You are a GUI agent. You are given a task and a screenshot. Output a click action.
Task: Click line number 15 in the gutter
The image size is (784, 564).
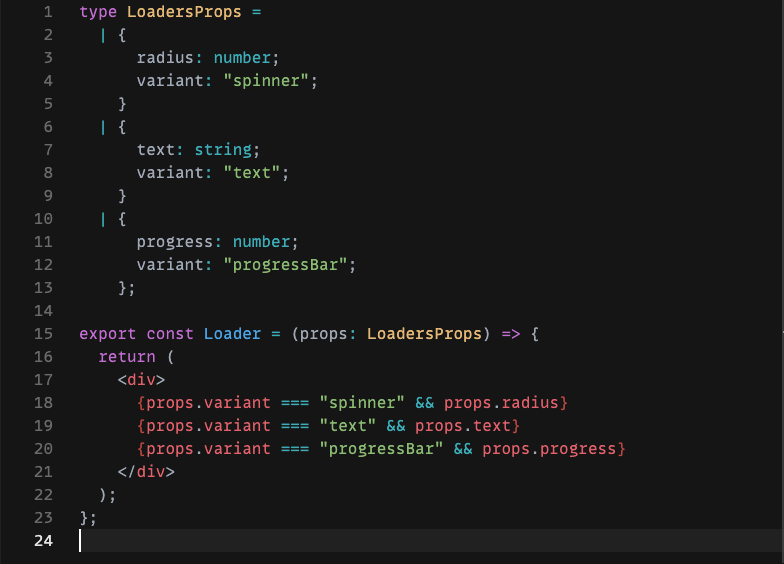click(43, 333)
